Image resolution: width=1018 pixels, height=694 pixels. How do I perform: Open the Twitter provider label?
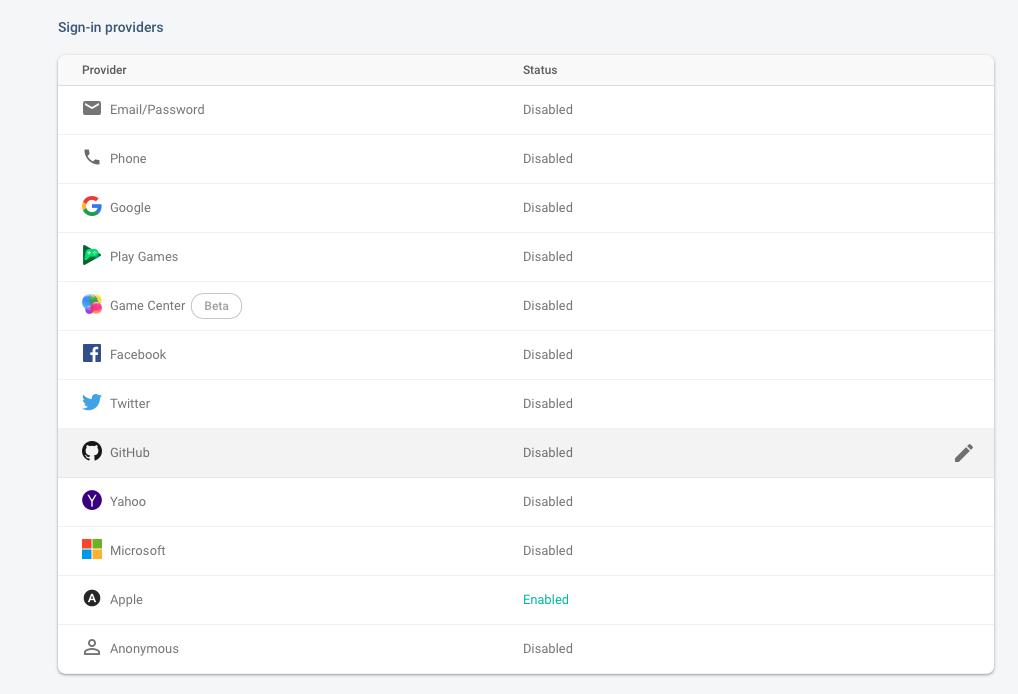pos(130,404)
